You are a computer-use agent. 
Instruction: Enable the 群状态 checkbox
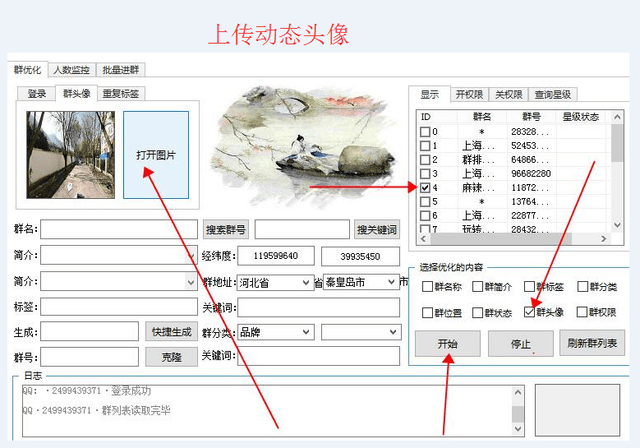[477, 313]
